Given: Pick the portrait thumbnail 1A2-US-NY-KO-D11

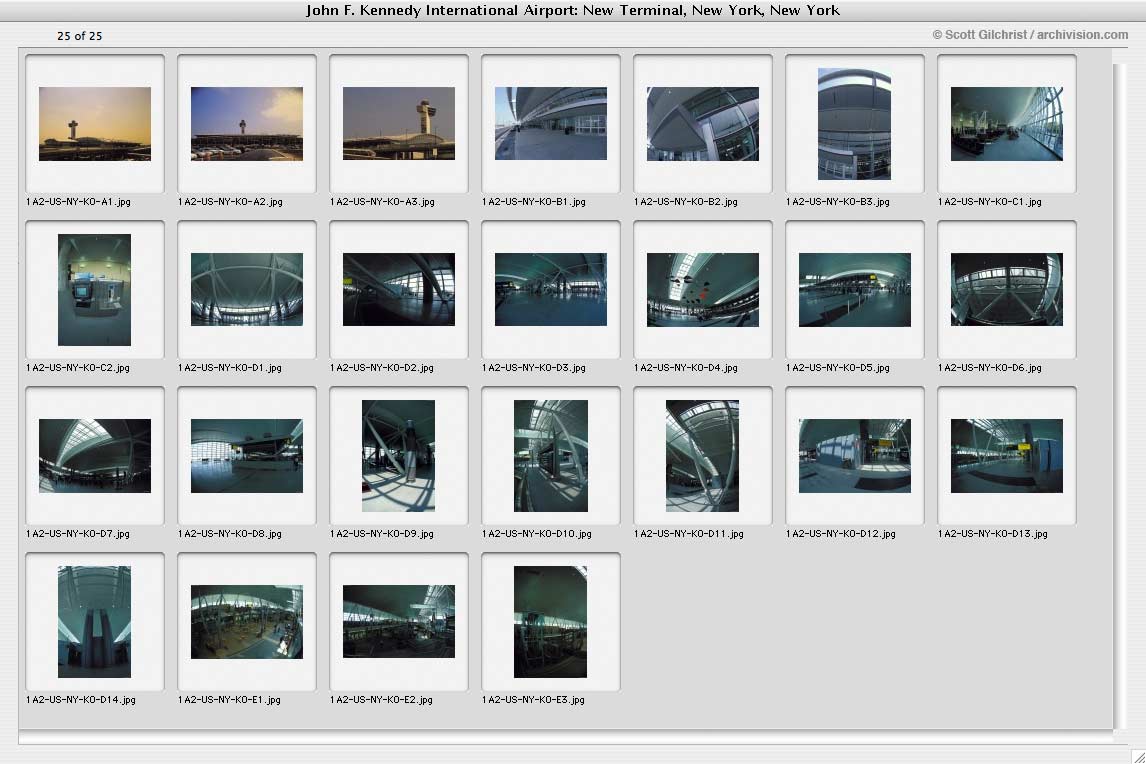Looking at the screenshot, I should 702,455.
